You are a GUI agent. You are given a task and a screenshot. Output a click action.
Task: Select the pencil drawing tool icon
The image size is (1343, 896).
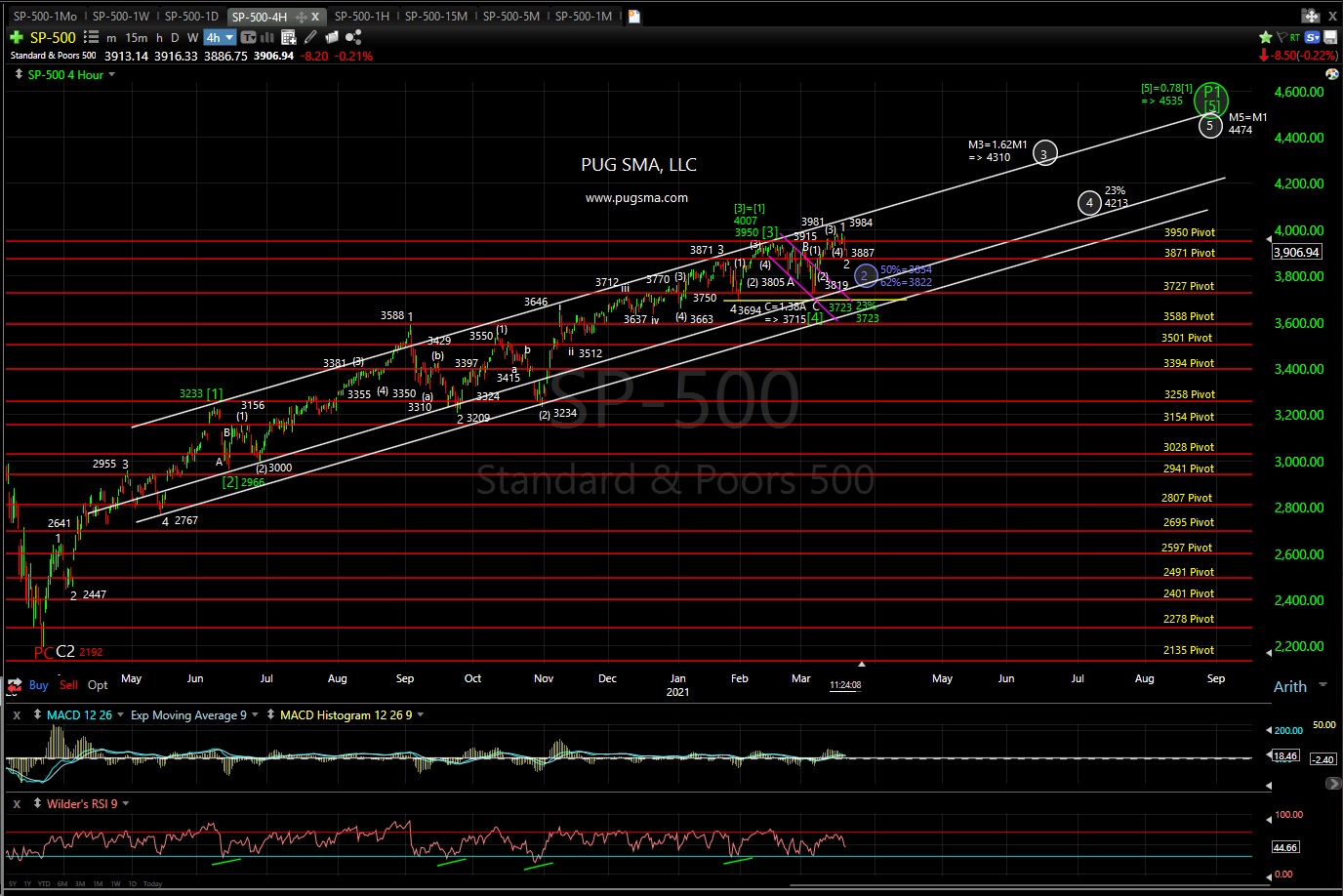(310, 37)
